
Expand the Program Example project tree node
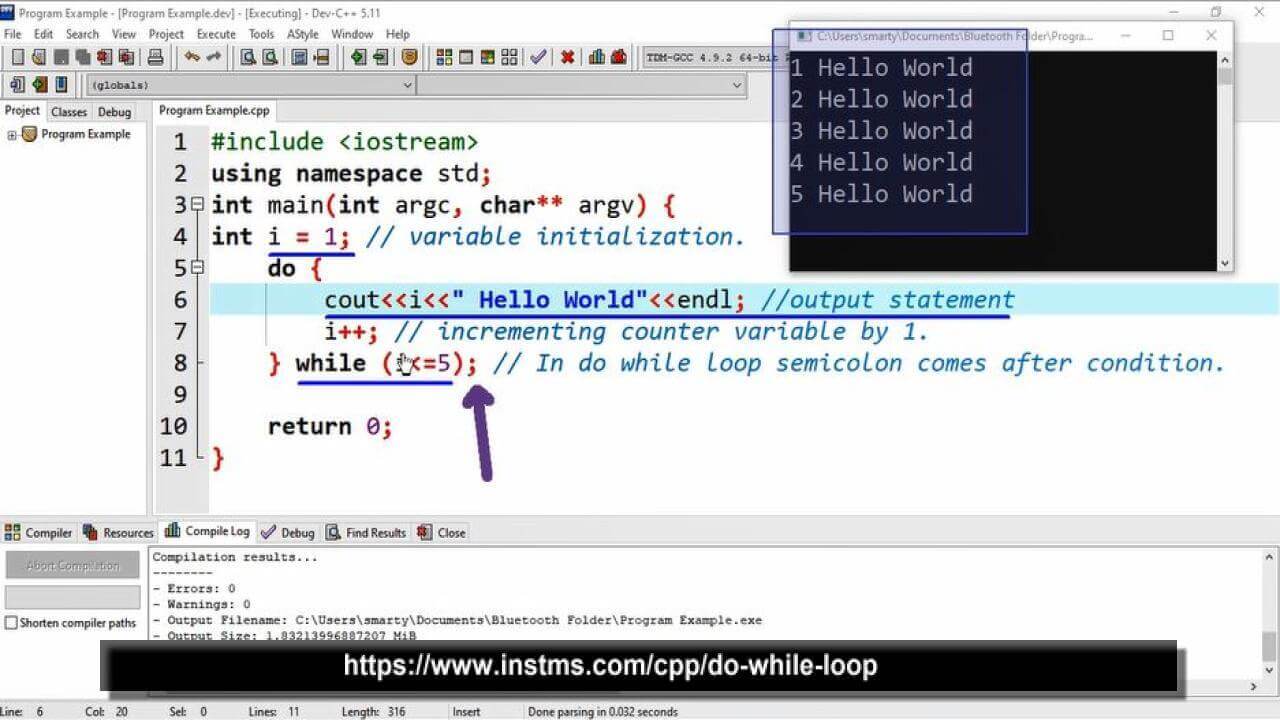tap(12, 135)
